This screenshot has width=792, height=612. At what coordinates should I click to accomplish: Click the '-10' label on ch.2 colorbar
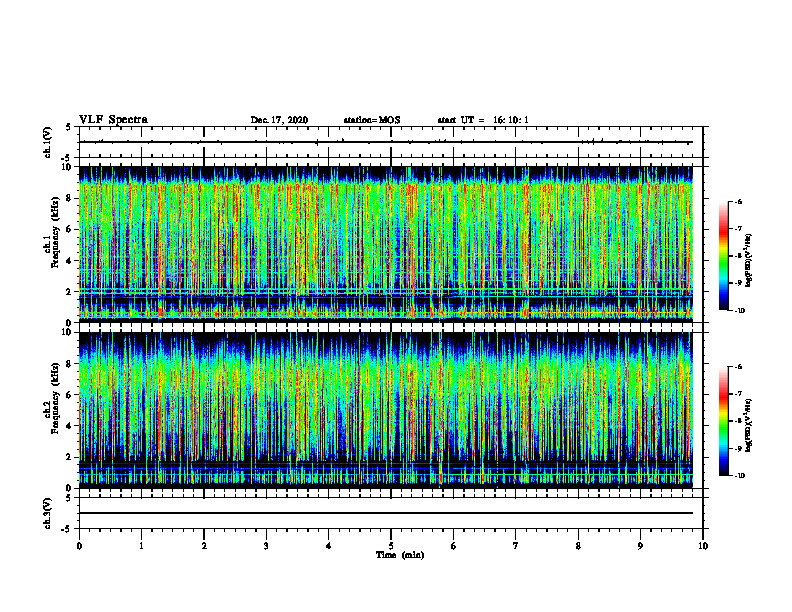pos(740,476)
